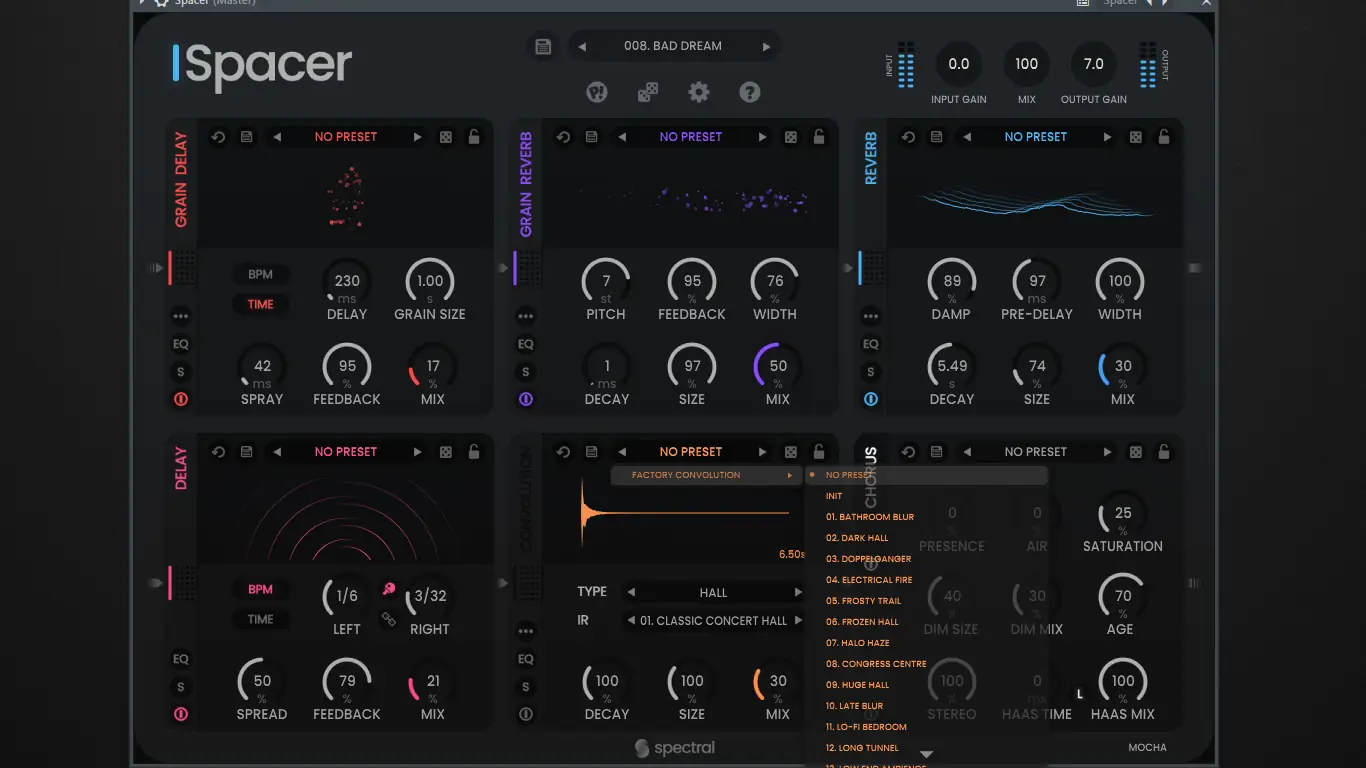Open the global preset browser icon
Image resolution: width=1366 pixels, height=768 pixels.
(x=543, y=46)
